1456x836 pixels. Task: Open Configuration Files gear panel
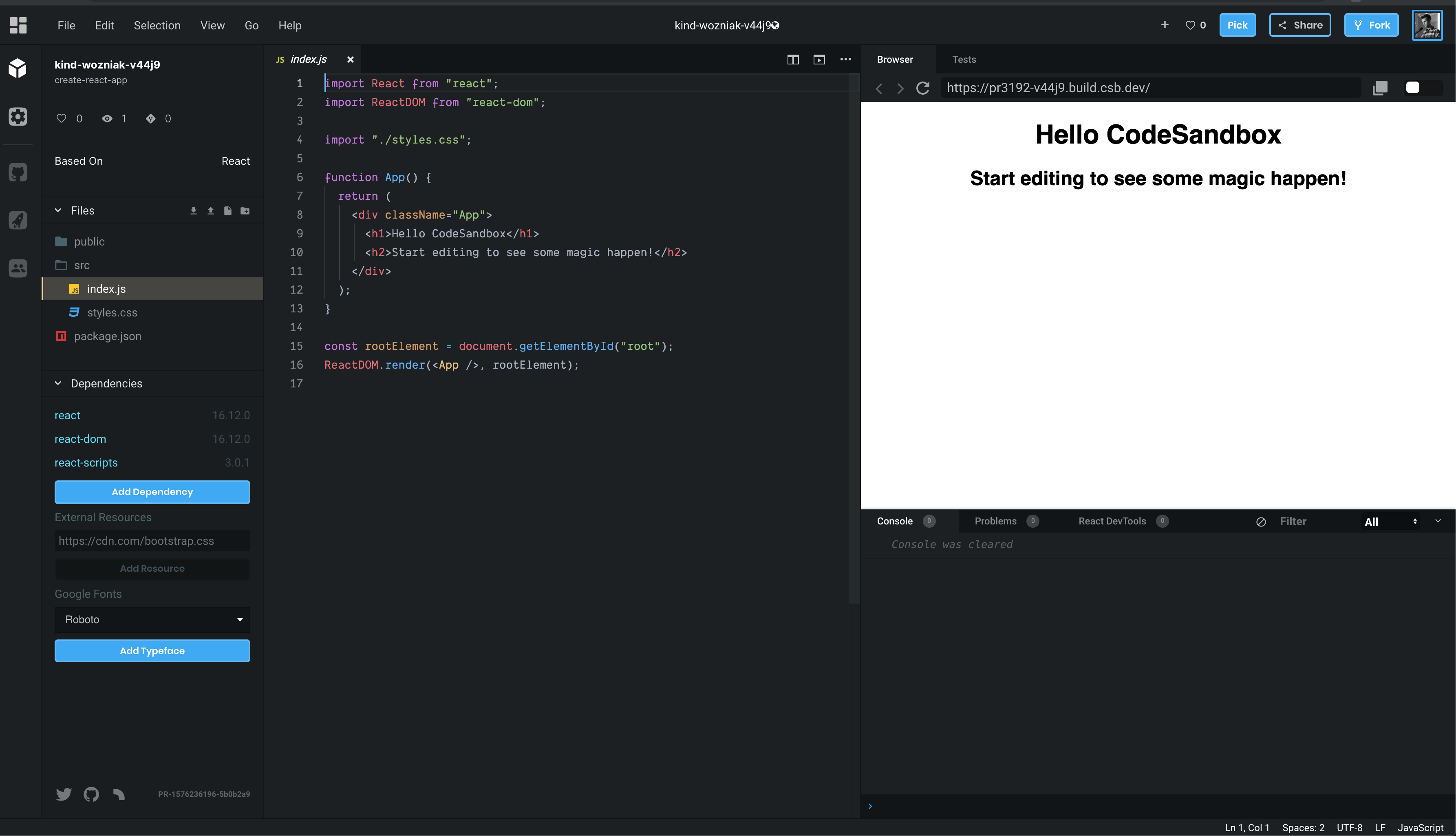coord(18,117)
